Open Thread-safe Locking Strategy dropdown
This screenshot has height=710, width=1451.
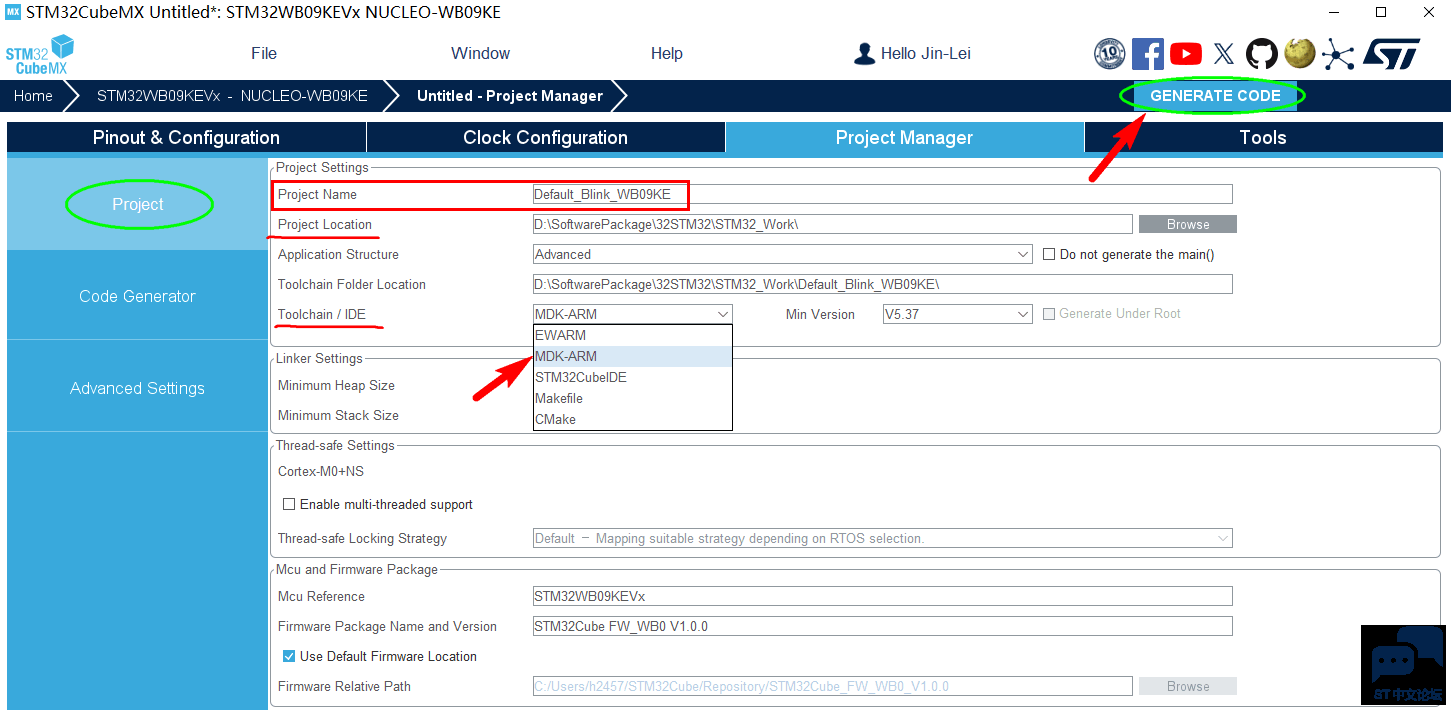pos(883,538)
